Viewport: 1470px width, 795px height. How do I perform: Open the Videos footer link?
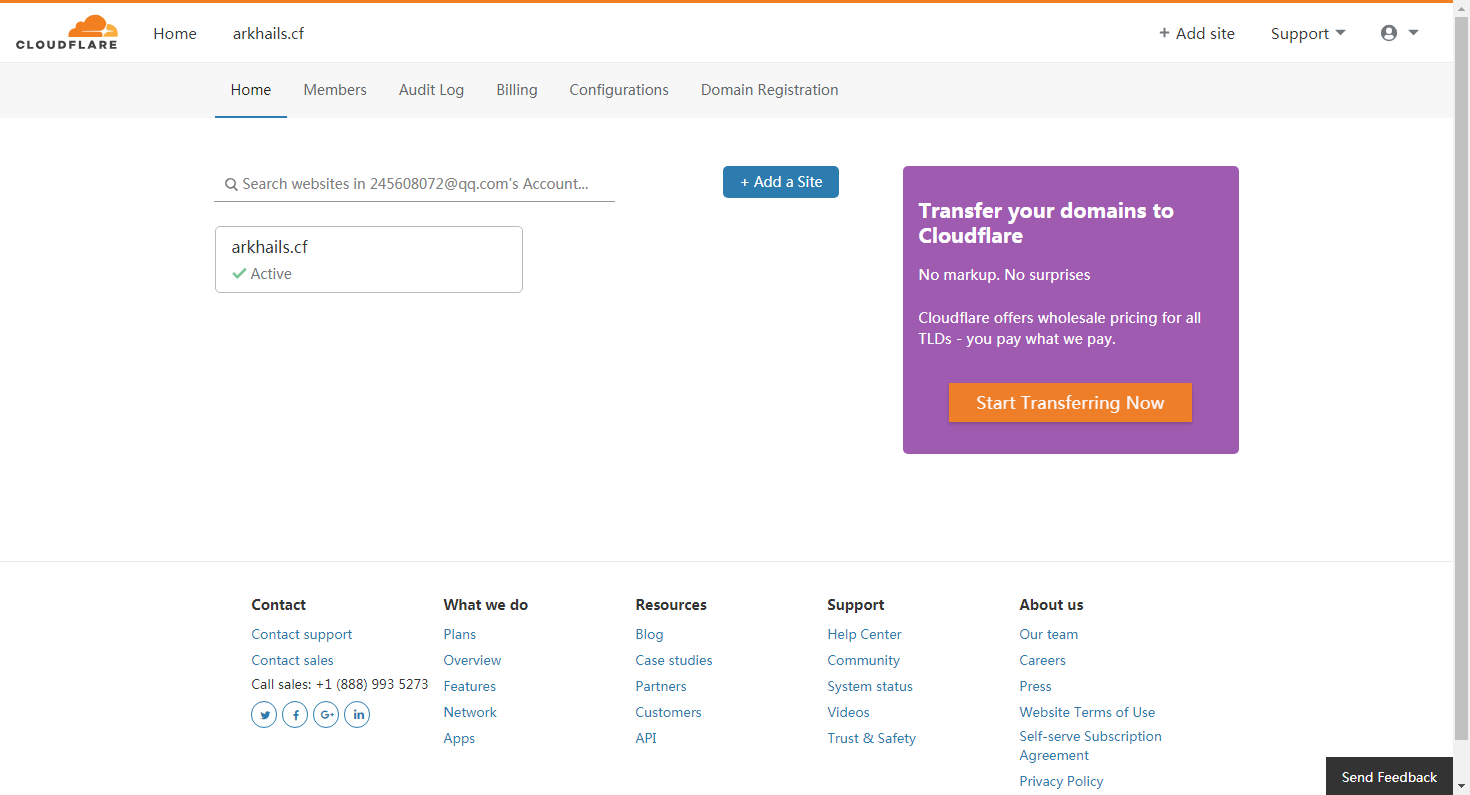click(849, 712)
